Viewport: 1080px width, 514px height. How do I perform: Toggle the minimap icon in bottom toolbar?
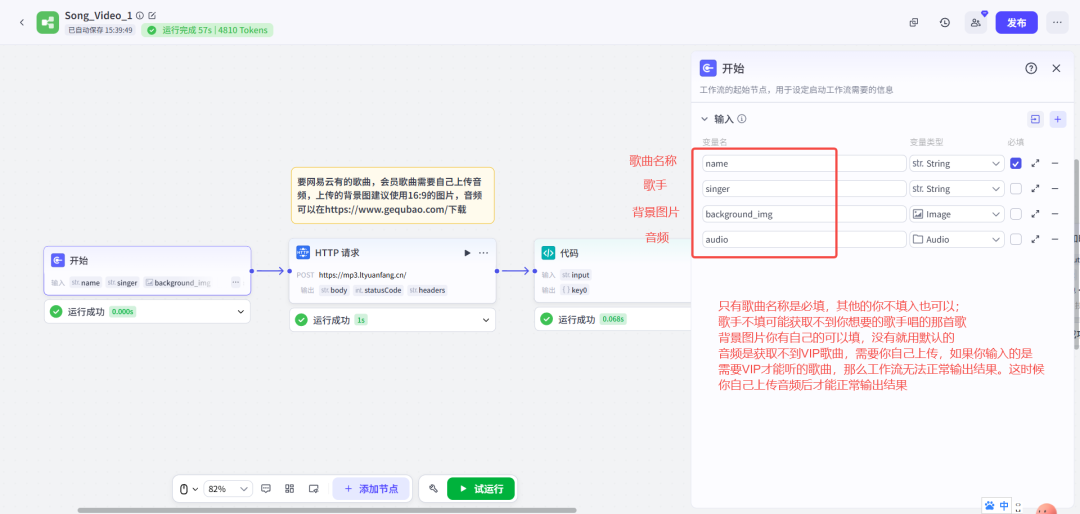pos(313,489)
